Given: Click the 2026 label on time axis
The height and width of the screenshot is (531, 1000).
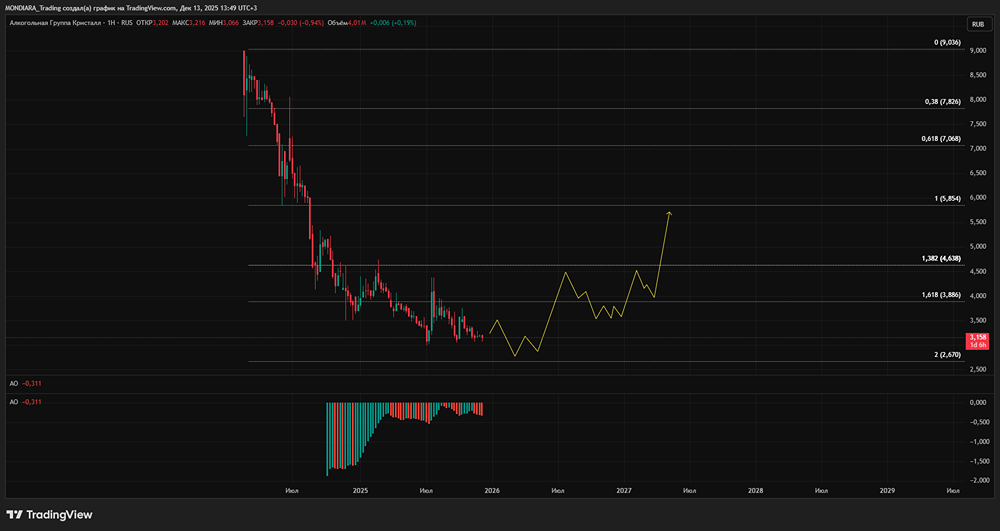Looking at the screenshot, I should tap(492, 491).
